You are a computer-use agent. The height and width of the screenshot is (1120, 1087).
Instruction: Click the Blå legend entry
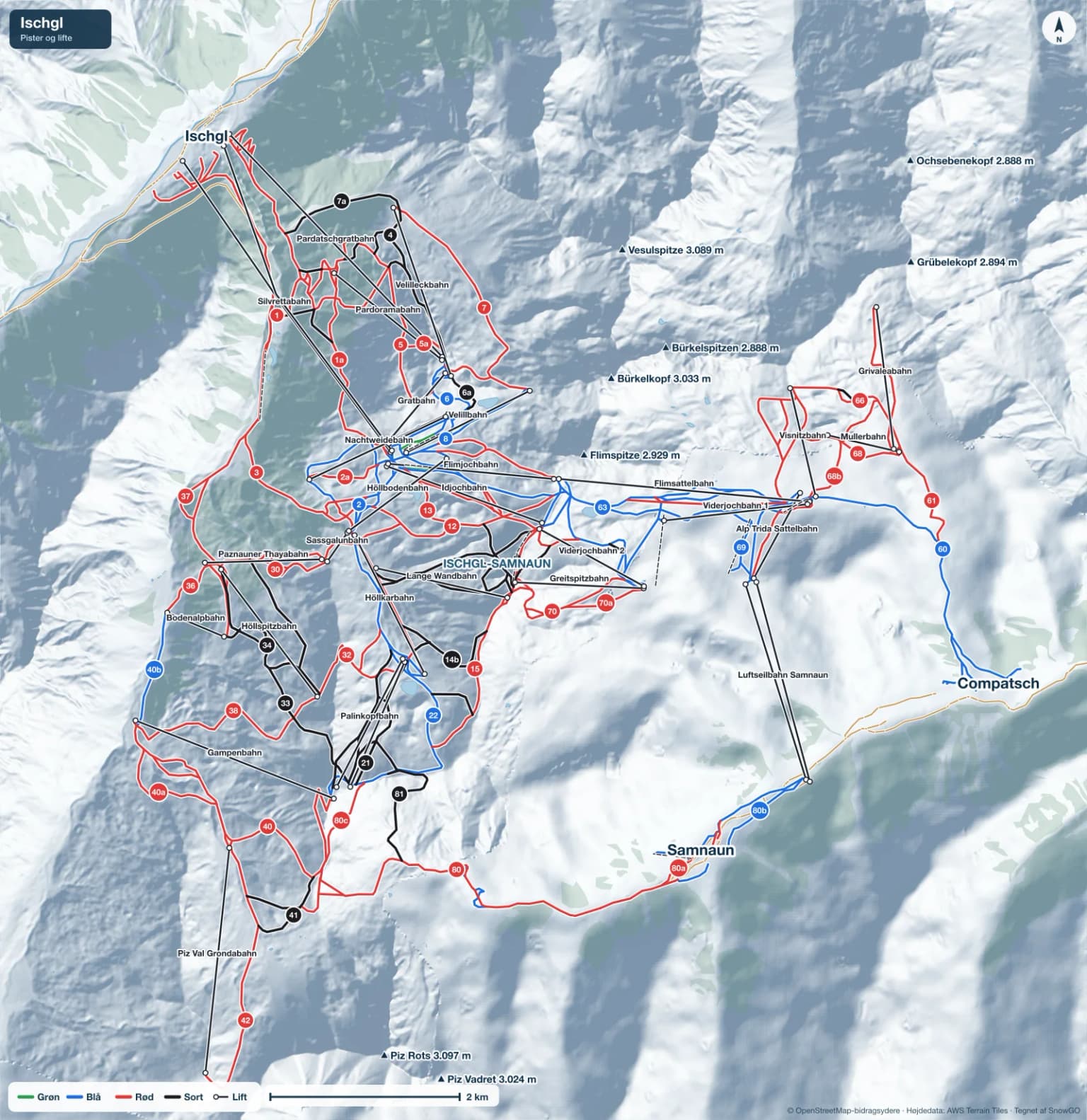click(x=84, y=1097)
